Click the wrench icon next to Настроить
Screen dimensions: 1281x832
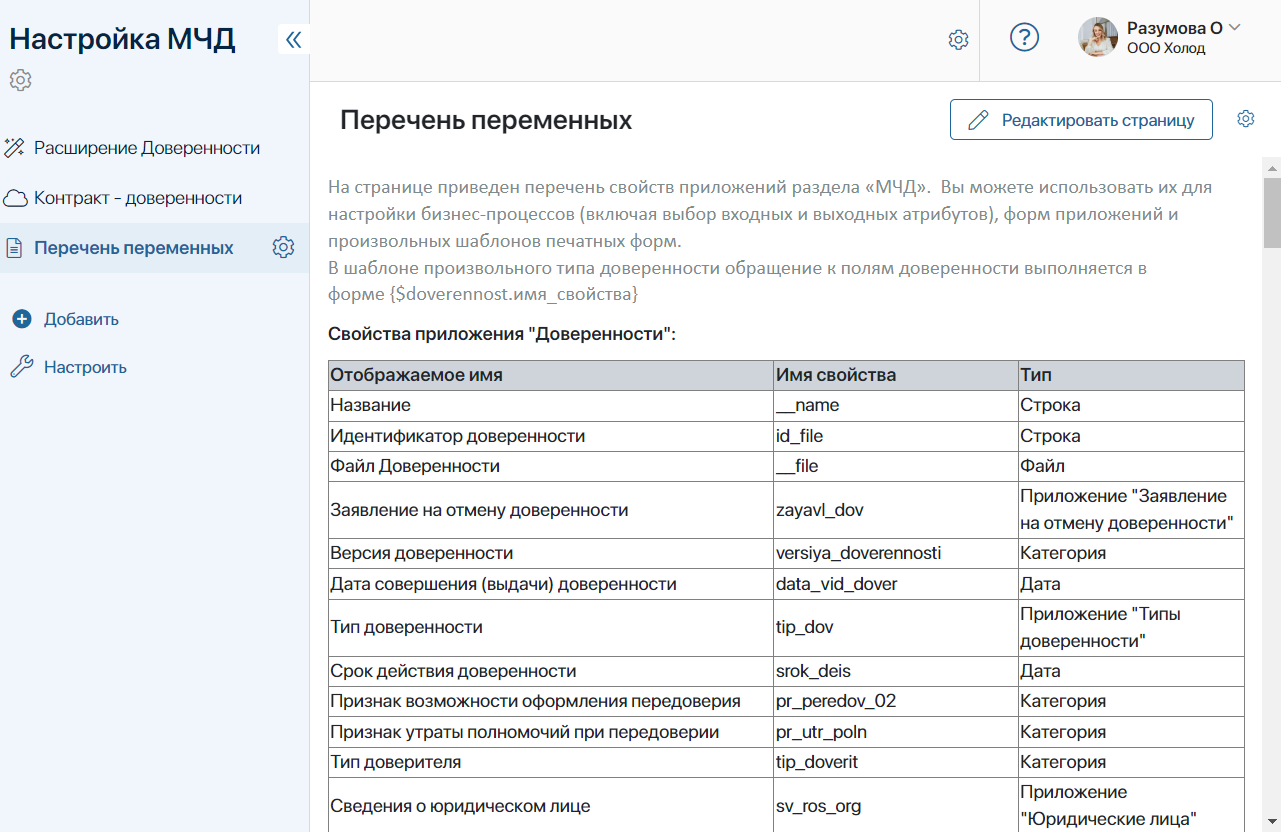pyautogui.click(x=22, y=367)
